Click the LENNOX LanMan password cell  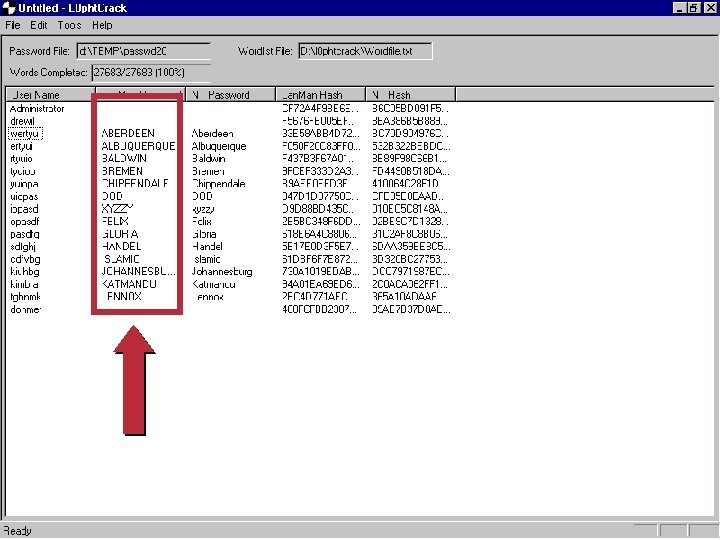coord(123,297)
